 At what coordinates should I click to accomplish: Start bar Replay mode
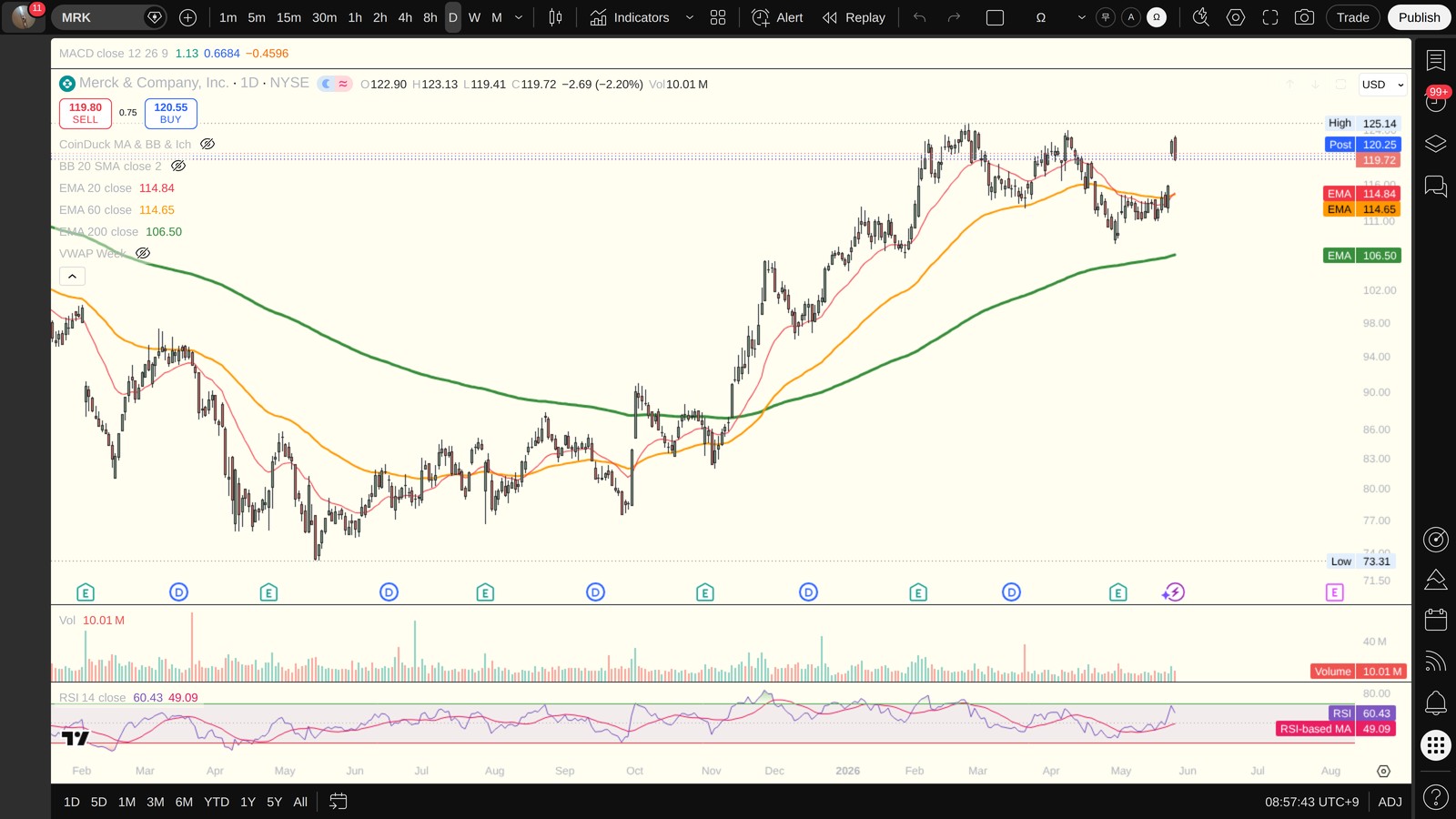[x=854, y=17]
